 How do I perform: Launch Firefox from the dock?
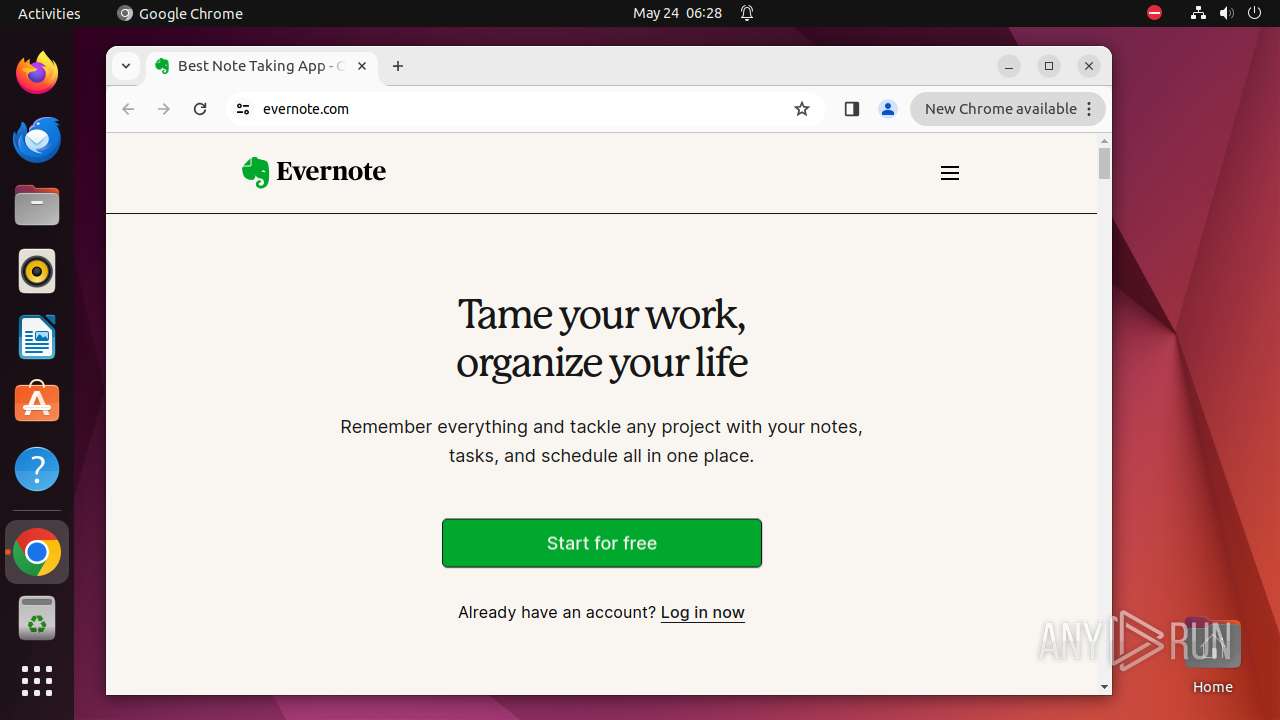point(37,73)
